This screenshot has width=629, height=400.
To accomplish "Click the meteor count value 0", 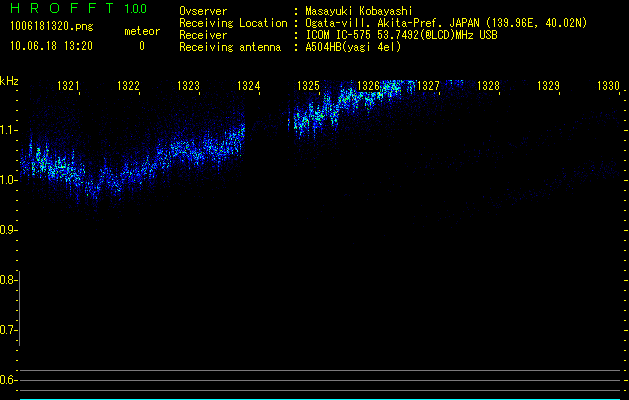I will coord(142,46).
